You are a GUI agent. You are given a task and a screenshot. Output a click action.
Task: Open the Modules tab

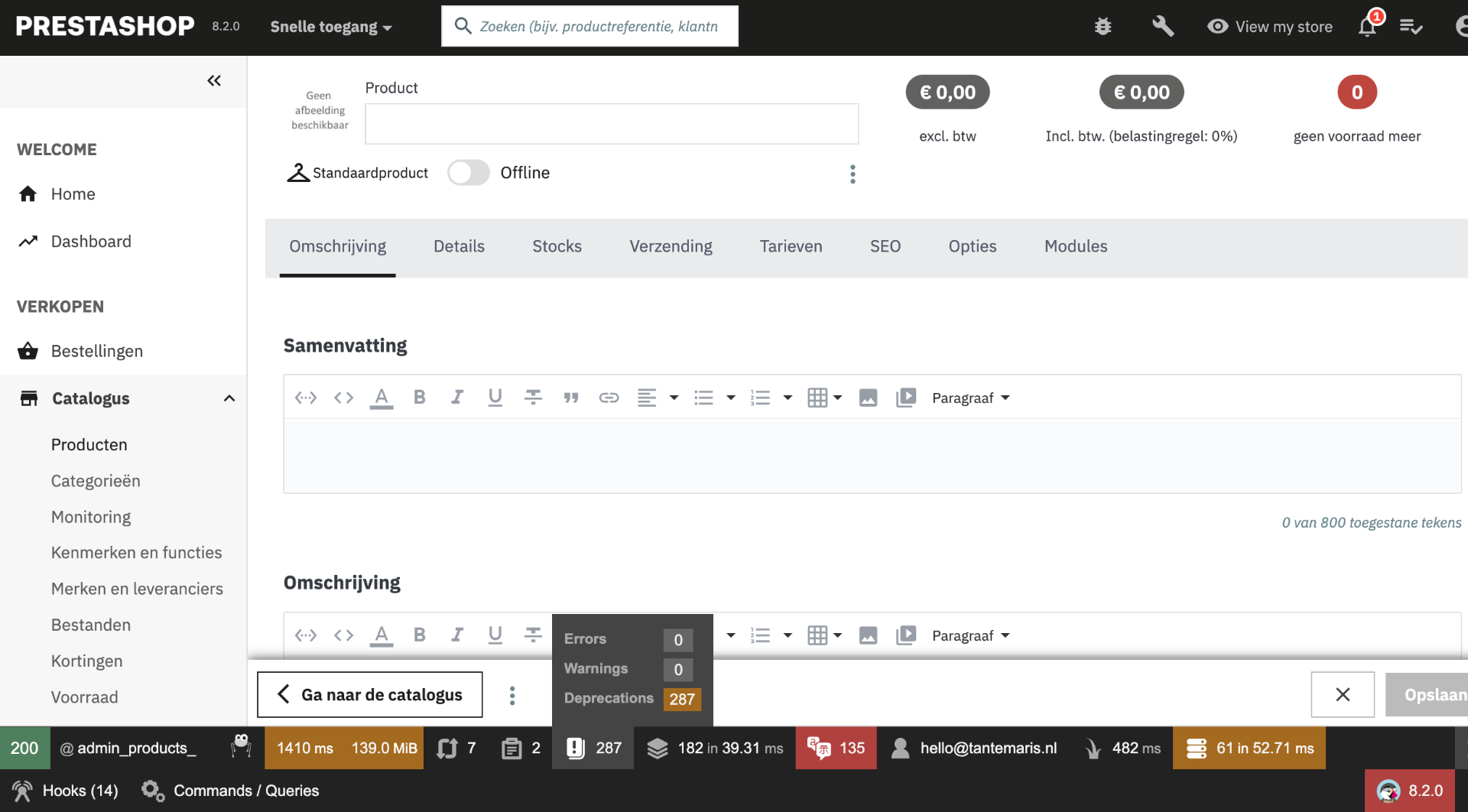click(1076, 246)
